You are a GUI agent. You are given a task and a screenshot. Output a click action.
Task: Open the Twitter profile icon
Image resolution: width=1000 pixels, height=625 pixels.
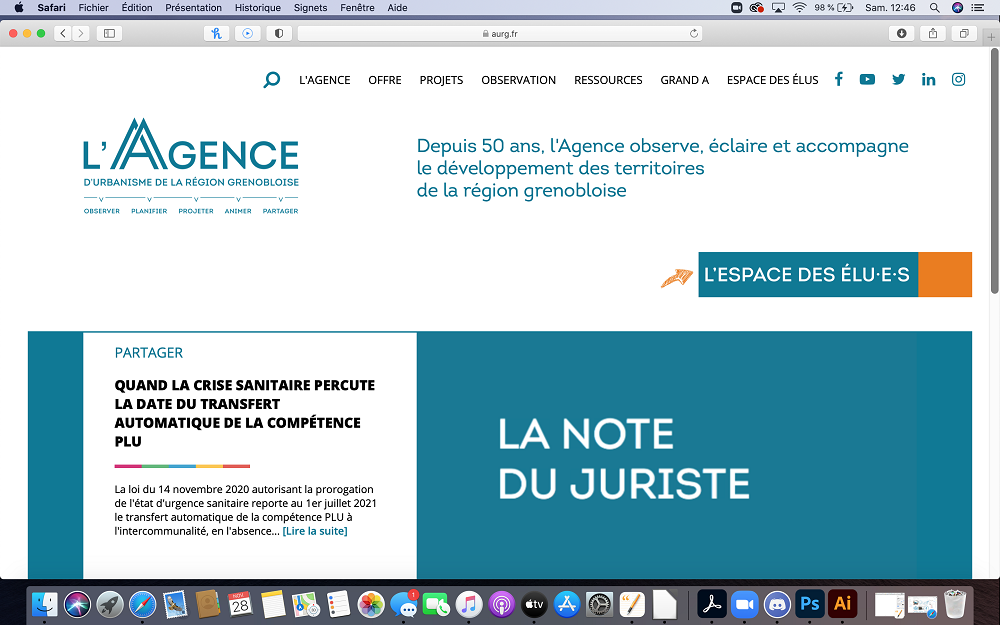click(x=899, y=79)
